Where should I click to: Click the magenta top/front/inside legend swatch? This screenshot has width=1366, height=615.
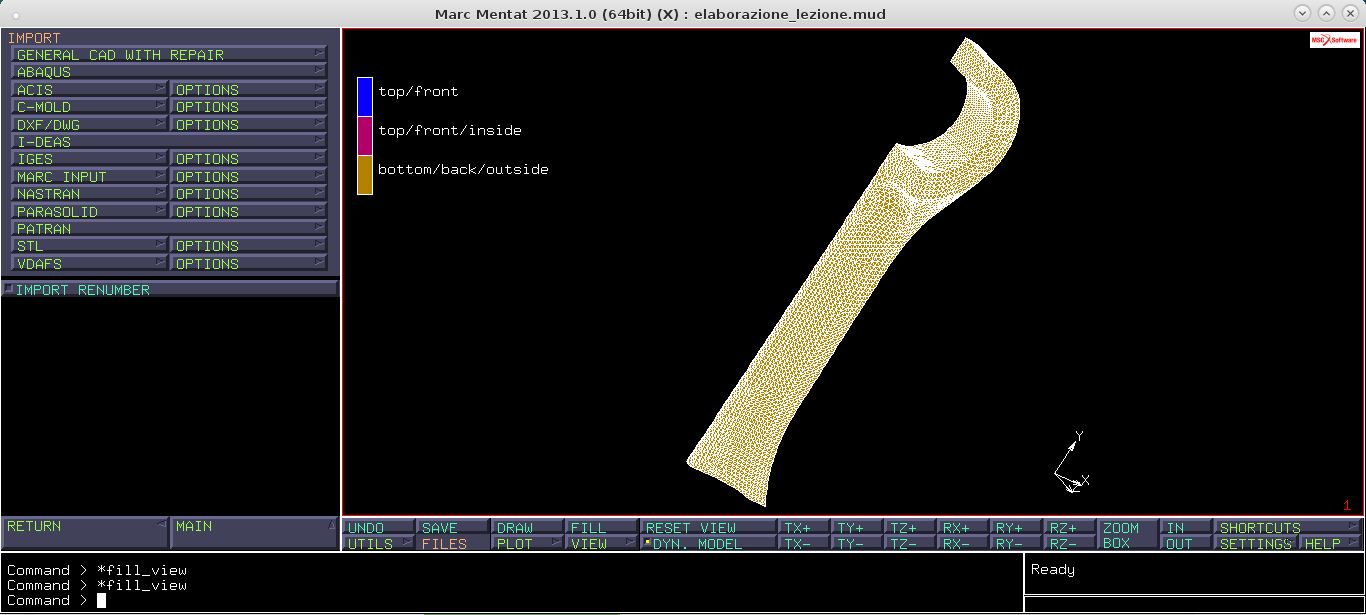(x=365, y=136)
